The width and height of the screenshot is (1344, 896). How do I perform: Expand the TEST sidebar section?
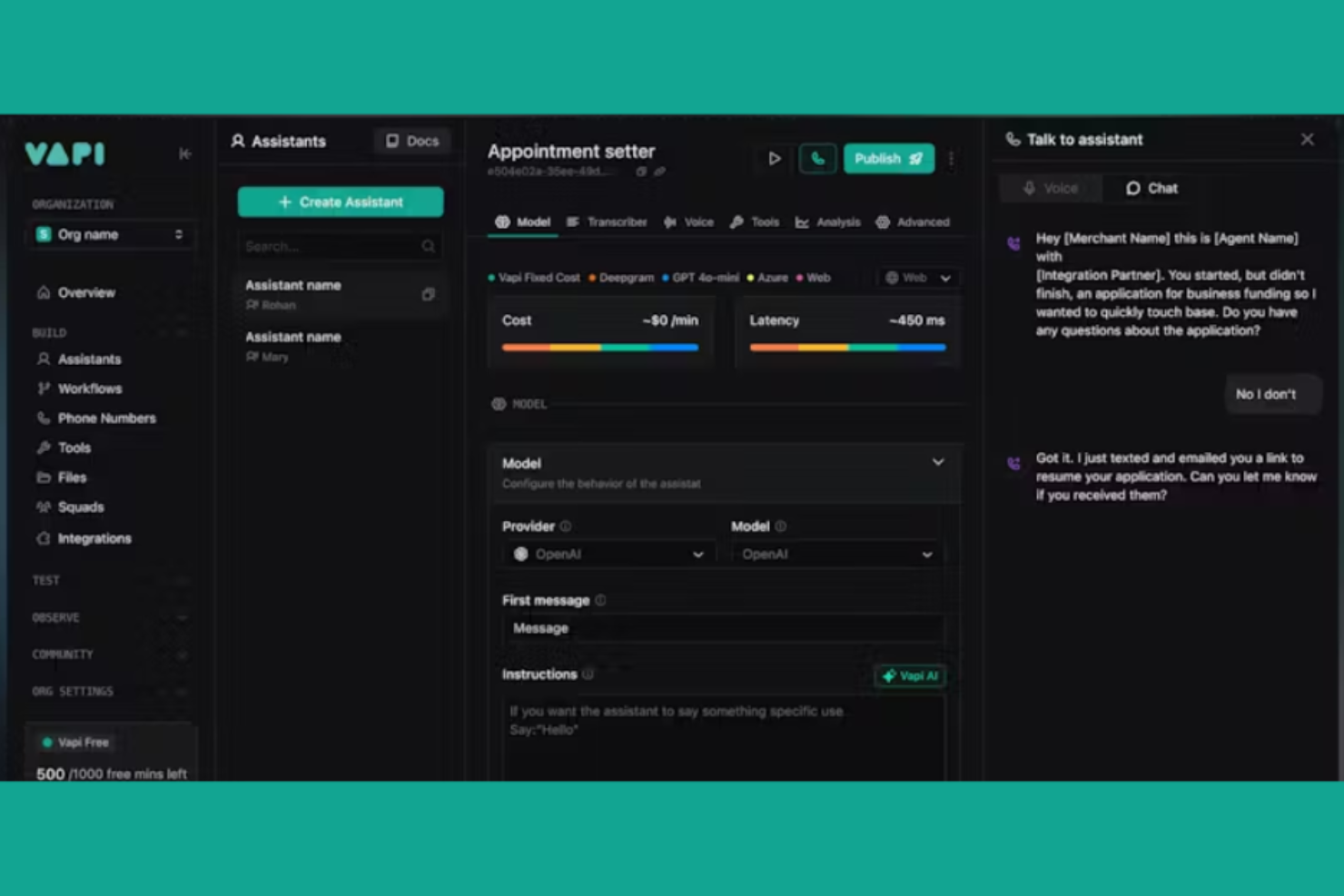pyautogui.click(x=110, y=580)
